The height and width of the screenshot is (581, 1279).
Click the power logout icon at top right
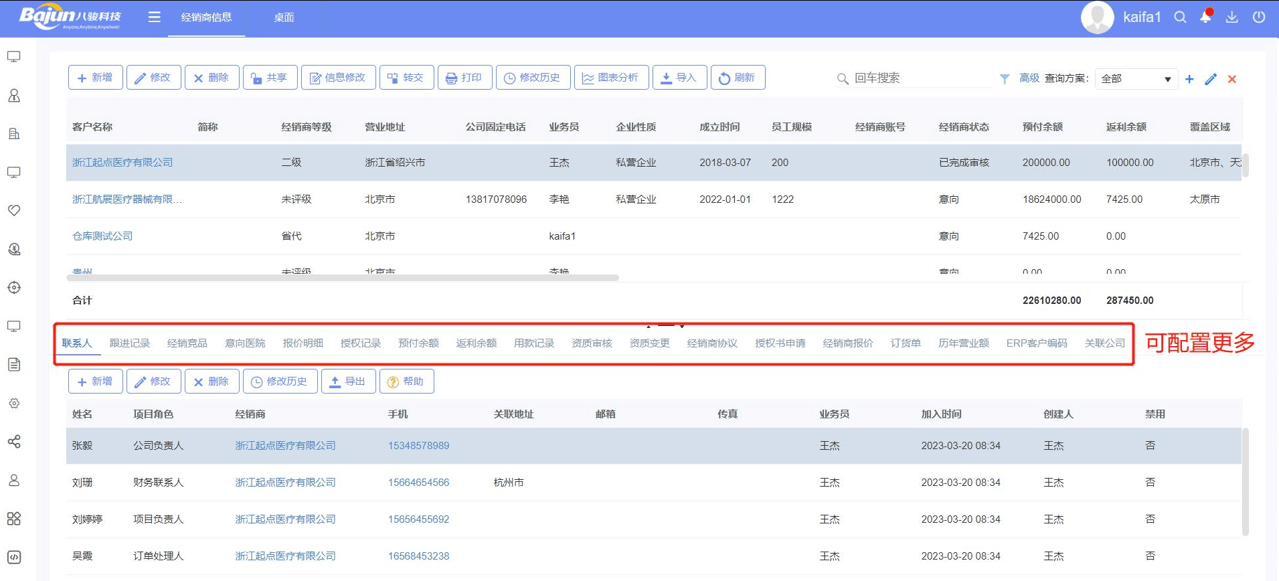(1258, 16)
